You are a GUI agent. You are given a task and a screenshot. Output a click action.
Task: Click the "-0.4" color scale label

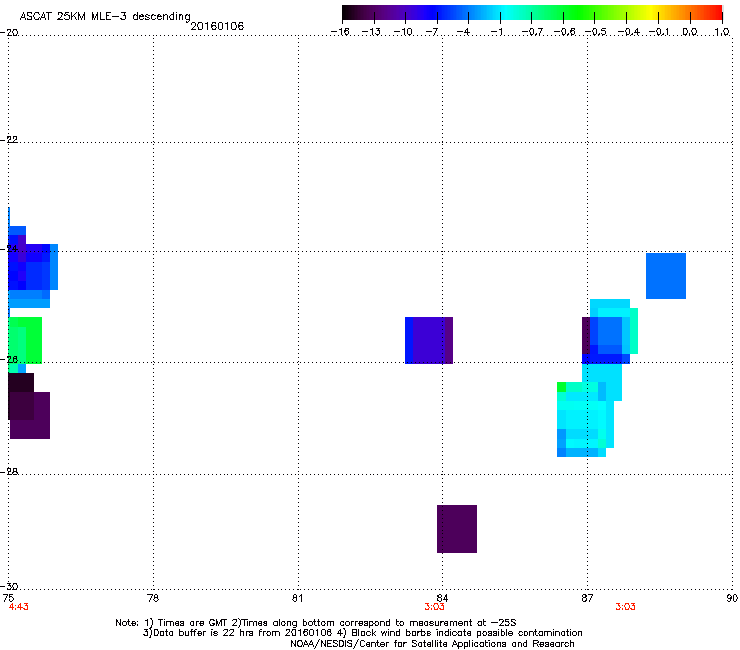click(x=628, y=32)
